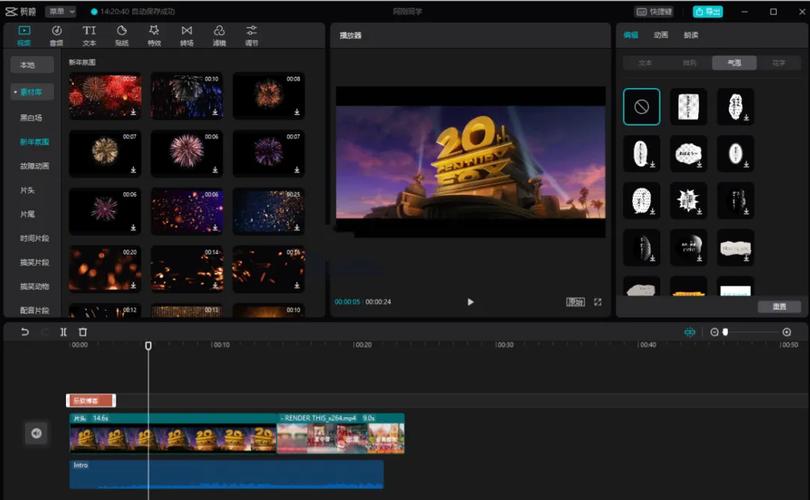Click the 导出 export button

click(x=708, y=11)
